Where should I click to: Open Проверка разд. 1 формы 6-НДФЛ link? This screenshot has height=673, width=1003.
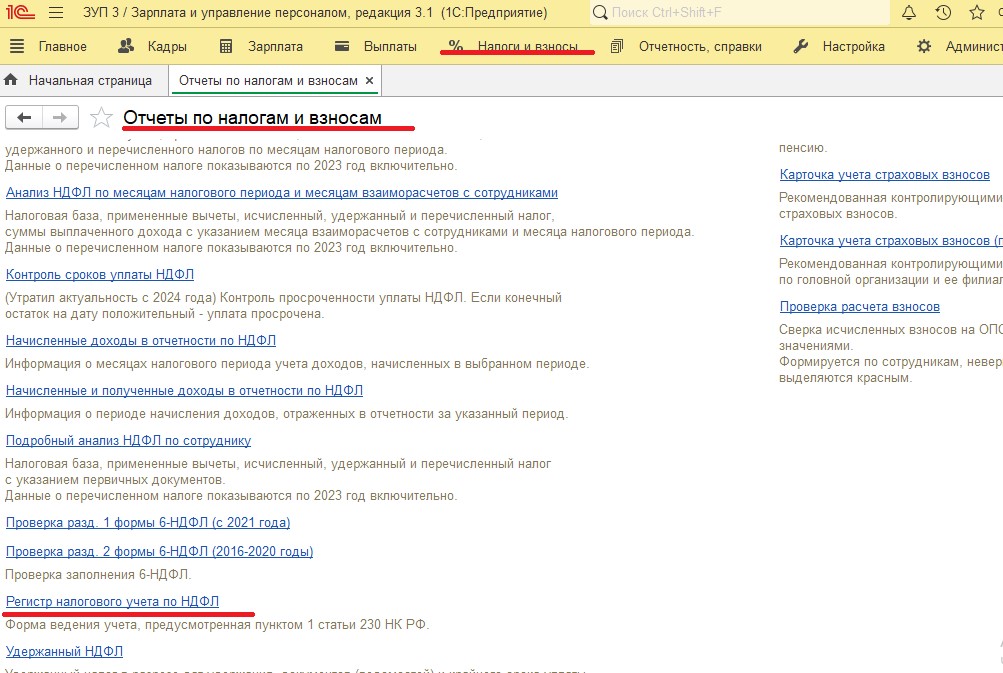(148, 523)
